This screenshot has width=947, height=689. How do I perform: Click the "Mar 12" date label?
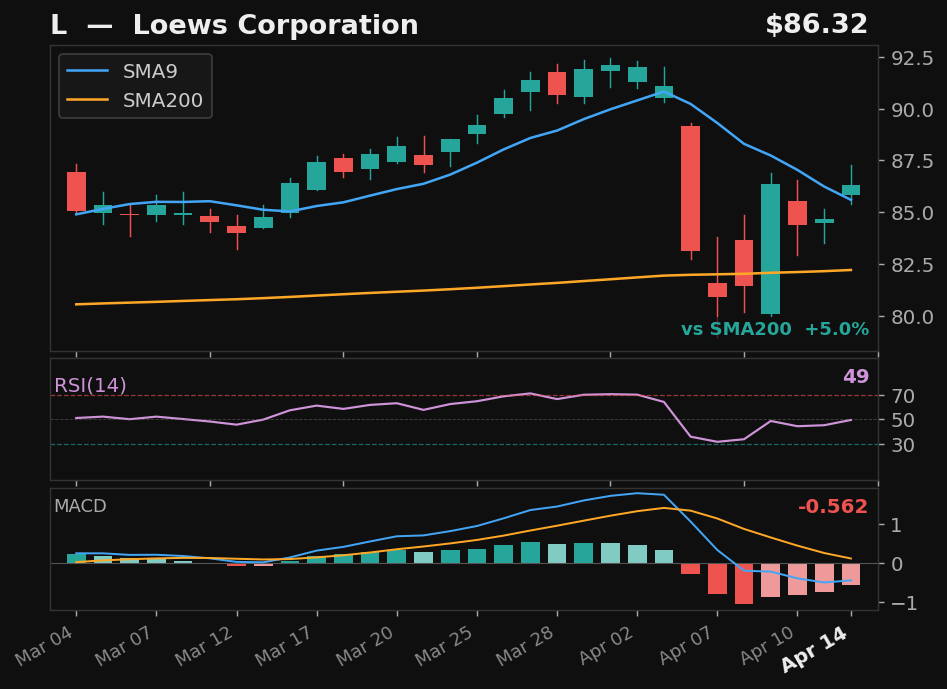206,646
